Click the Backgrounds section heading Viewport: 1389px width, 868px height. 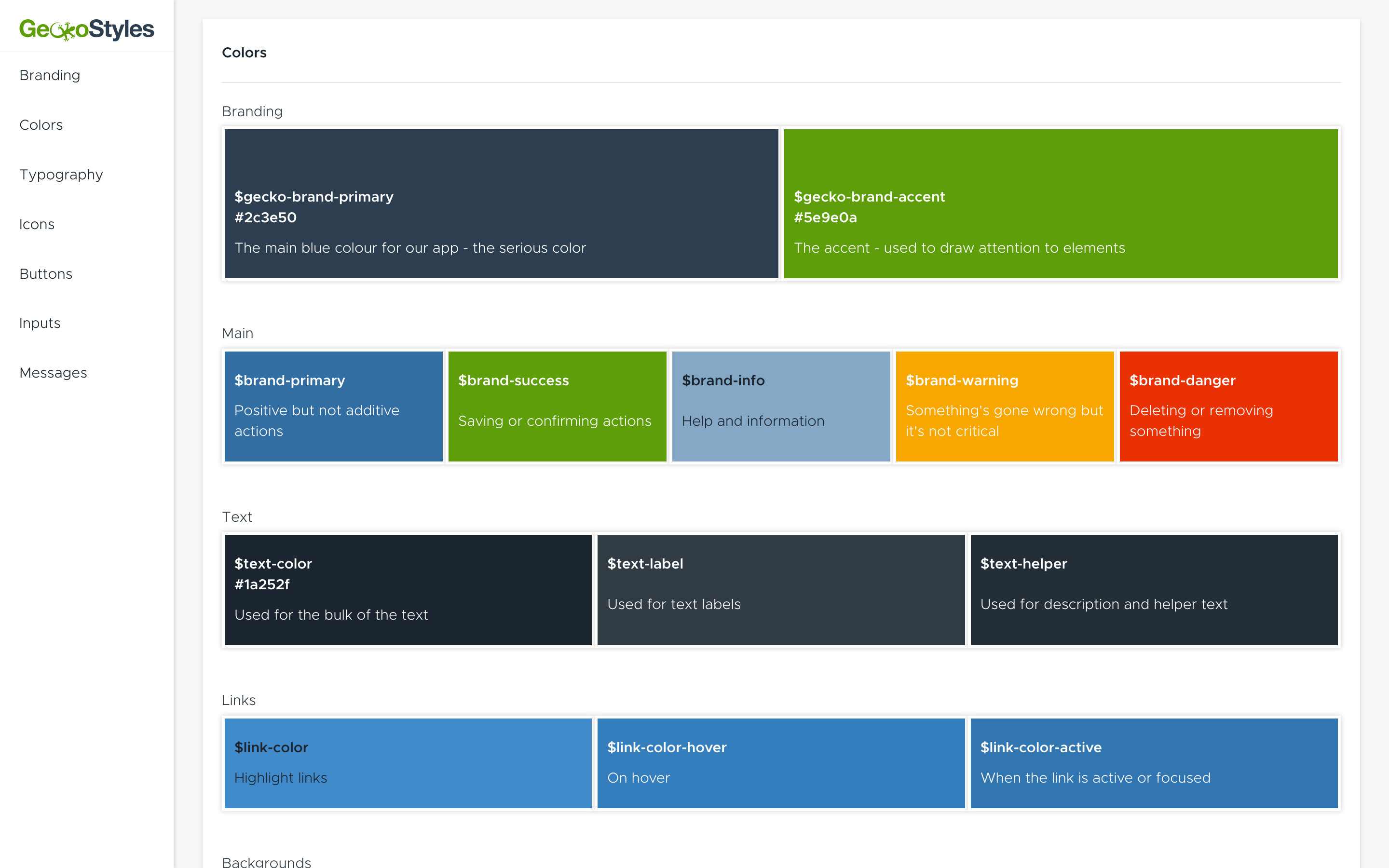click(266, 862)
